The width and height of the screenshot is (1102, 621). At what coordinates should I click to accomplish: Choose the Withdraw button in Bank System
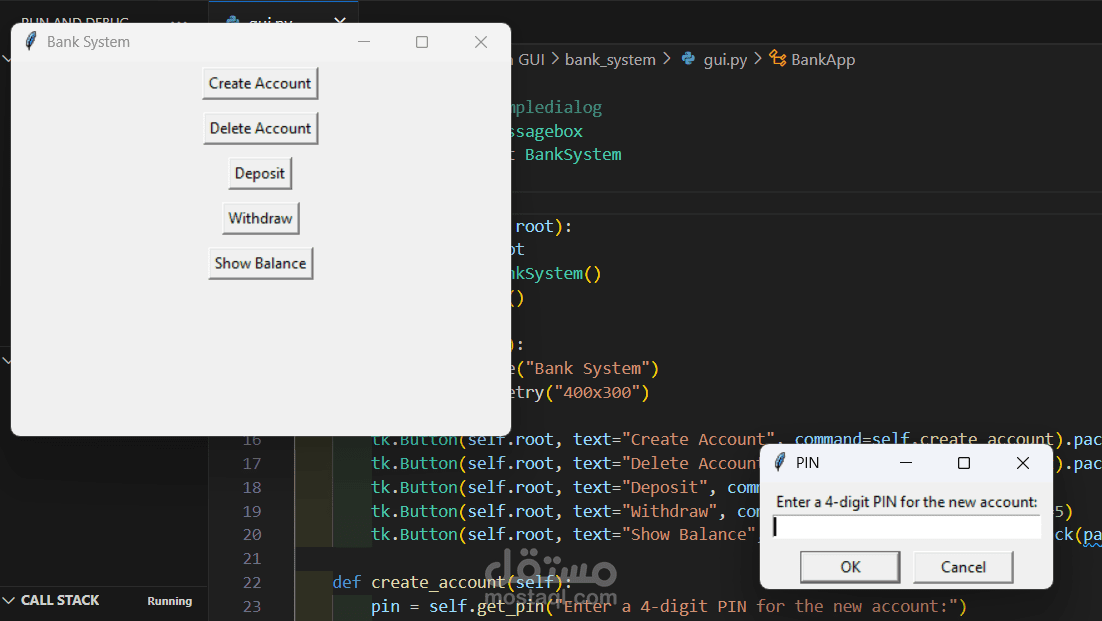pos(260,218)
